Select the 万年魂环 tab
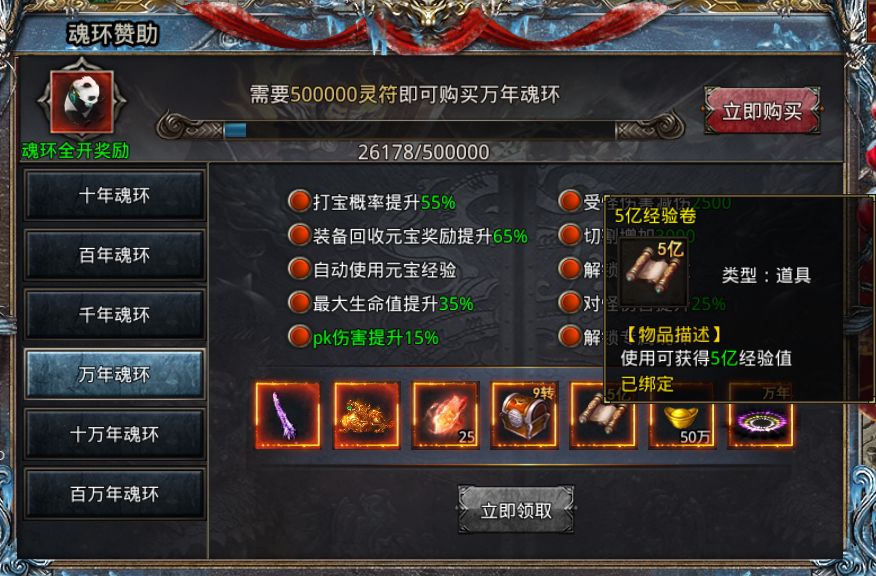876x576 pixels. [115, 374]
